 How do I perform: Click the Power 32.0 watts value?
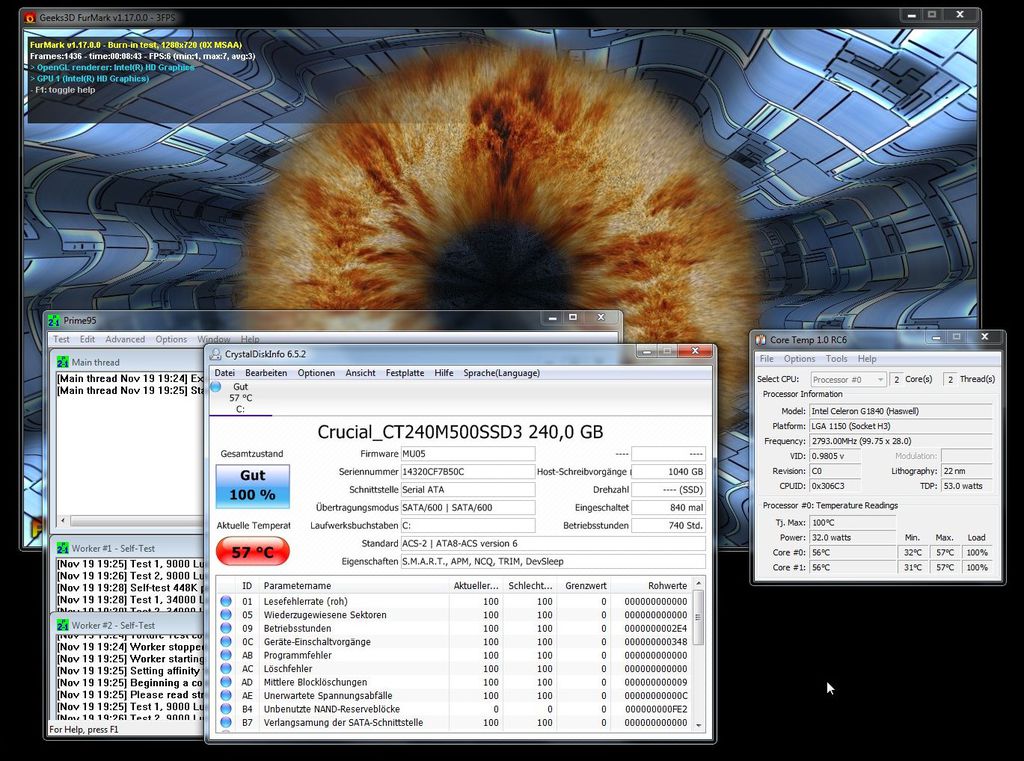(853, 538)
